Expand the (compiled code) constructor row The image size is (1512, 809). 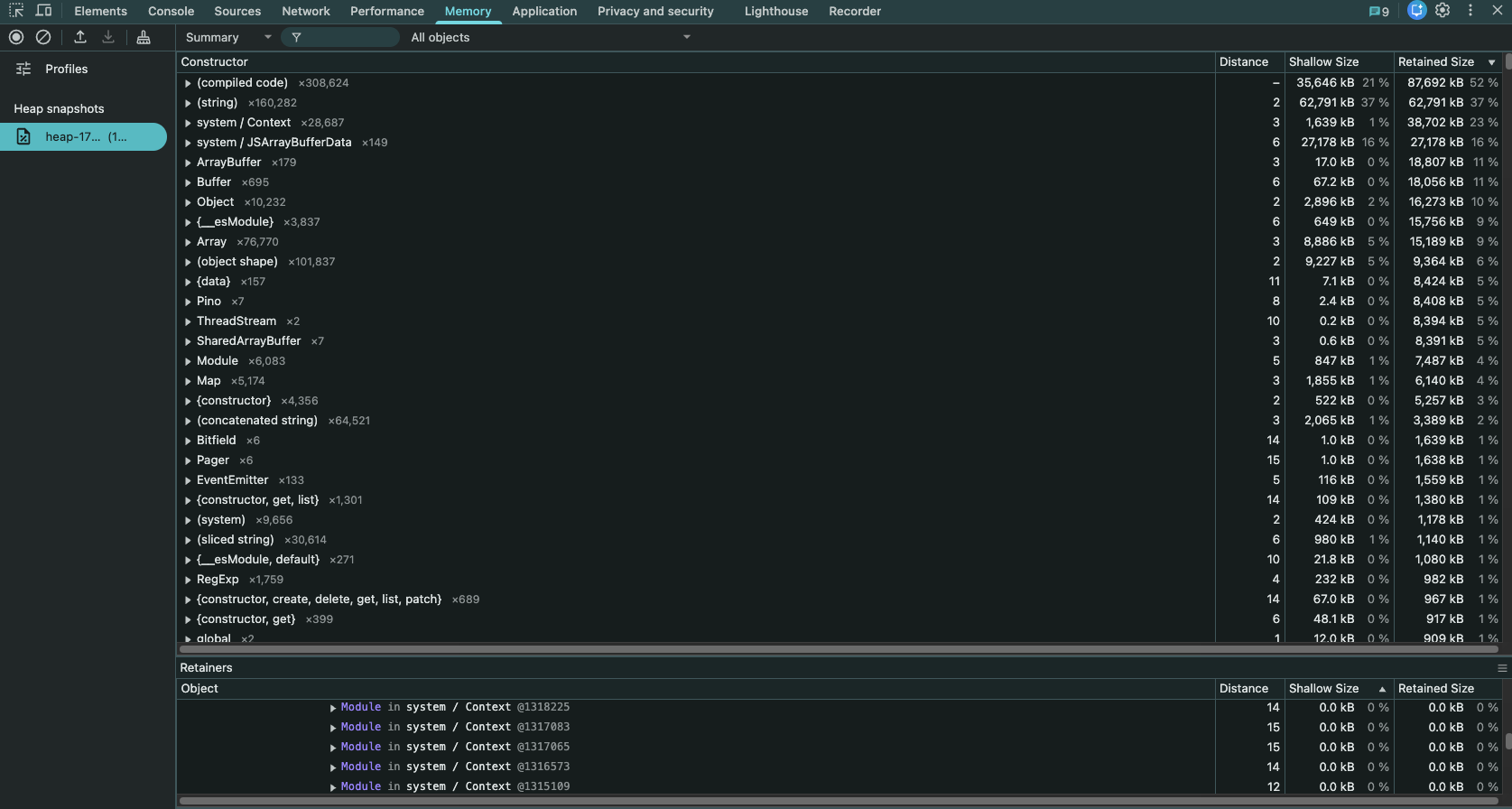(x=188, y=83)
